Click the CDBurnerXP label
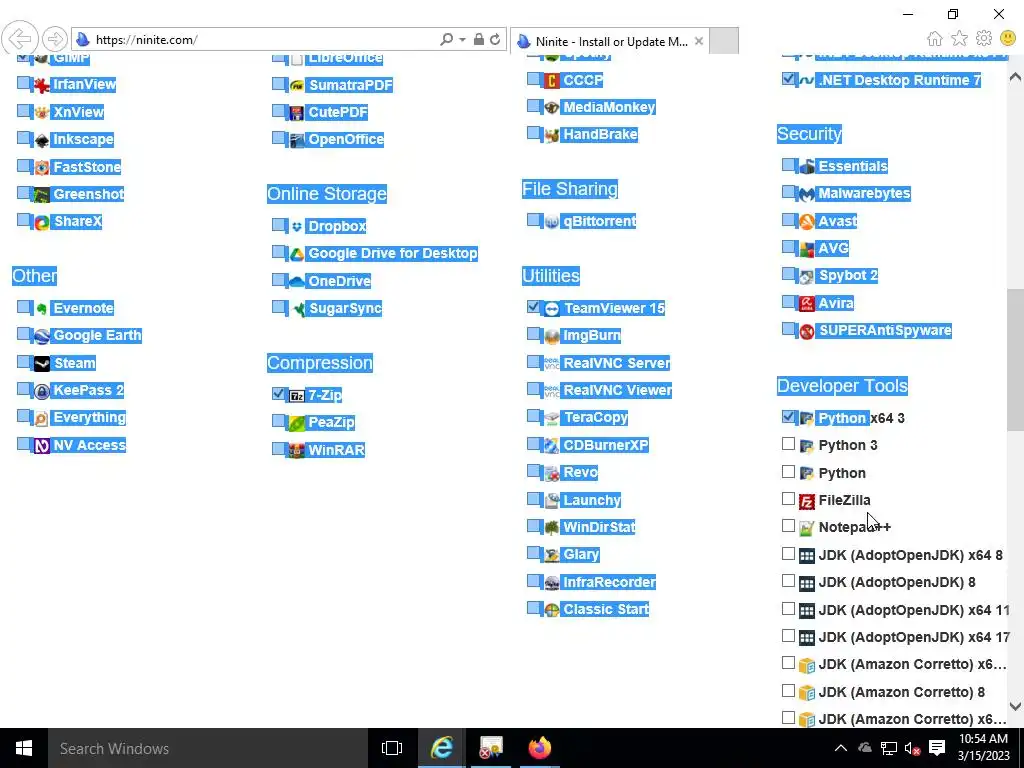The height and width of the screenshot is (768, 1024). (x=605, y=445)
